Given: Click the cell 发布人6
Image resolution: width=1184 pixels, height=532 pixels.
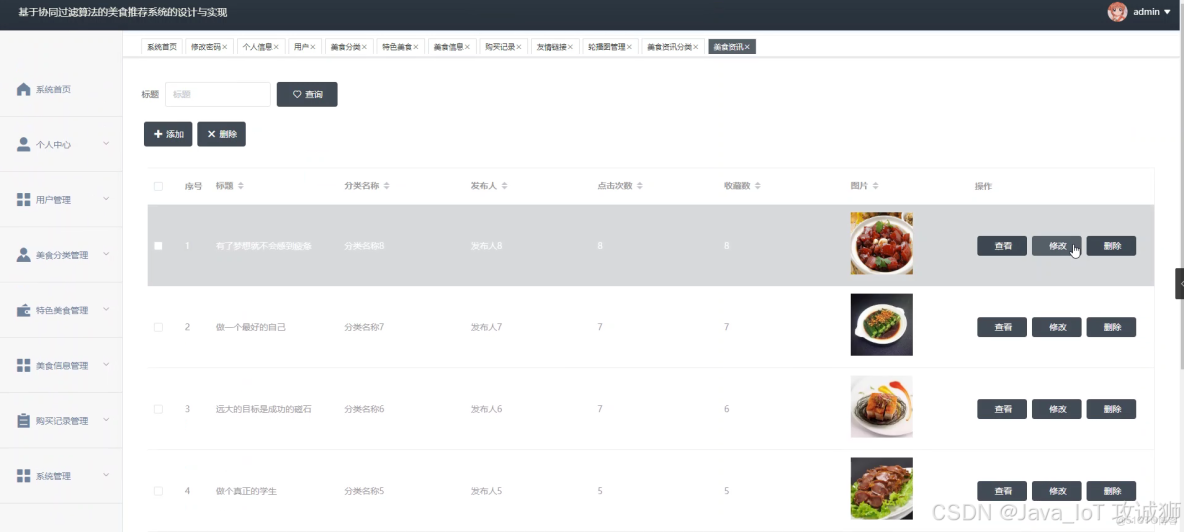Looking at the screenshot, I should [x=486, y=409].
